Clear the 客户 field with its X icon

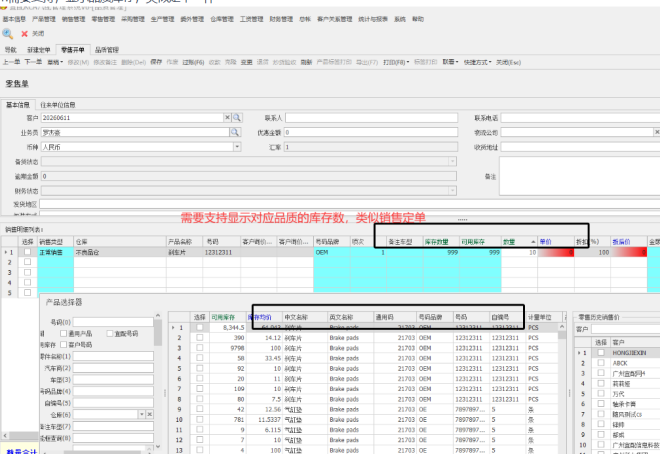(x=227, y=117)
